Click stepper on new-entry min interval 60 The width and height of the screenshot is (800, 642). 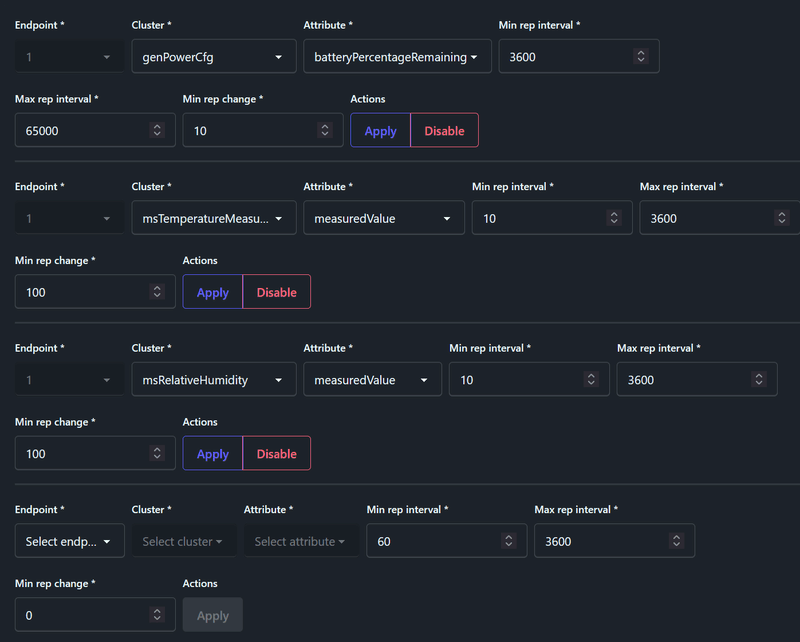(508, 541)
